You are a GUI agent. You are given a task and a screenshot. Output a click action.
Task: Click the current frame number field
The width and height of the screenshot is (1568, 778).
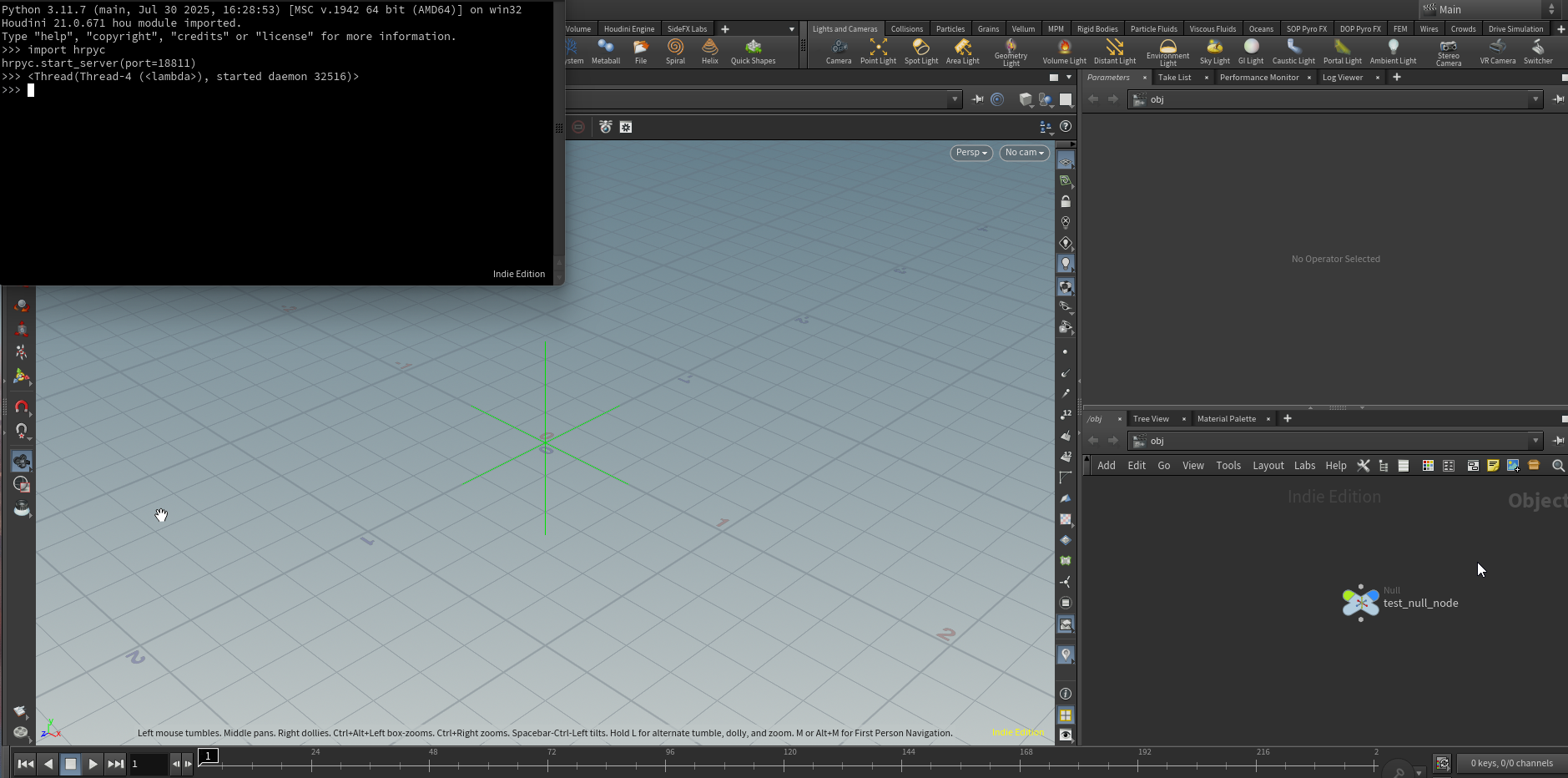pos(148,763)
